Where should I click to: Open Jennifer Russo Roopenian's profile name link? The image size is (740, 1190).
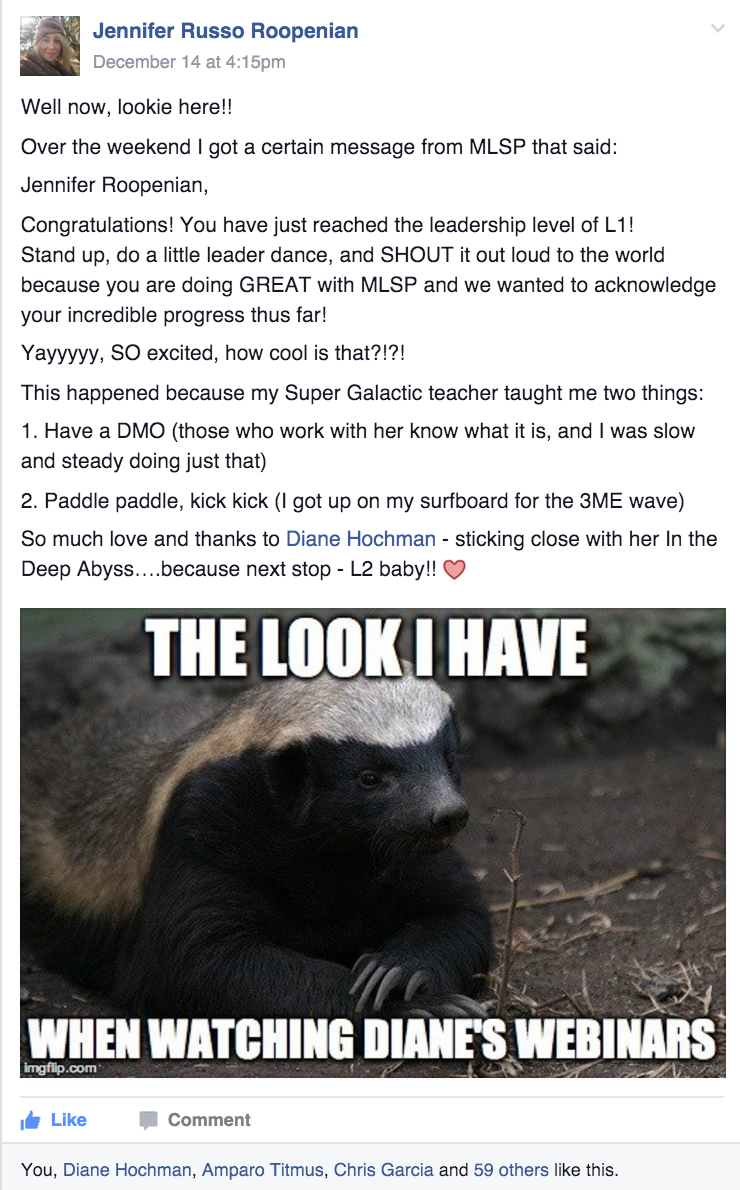tap(225, 31)
